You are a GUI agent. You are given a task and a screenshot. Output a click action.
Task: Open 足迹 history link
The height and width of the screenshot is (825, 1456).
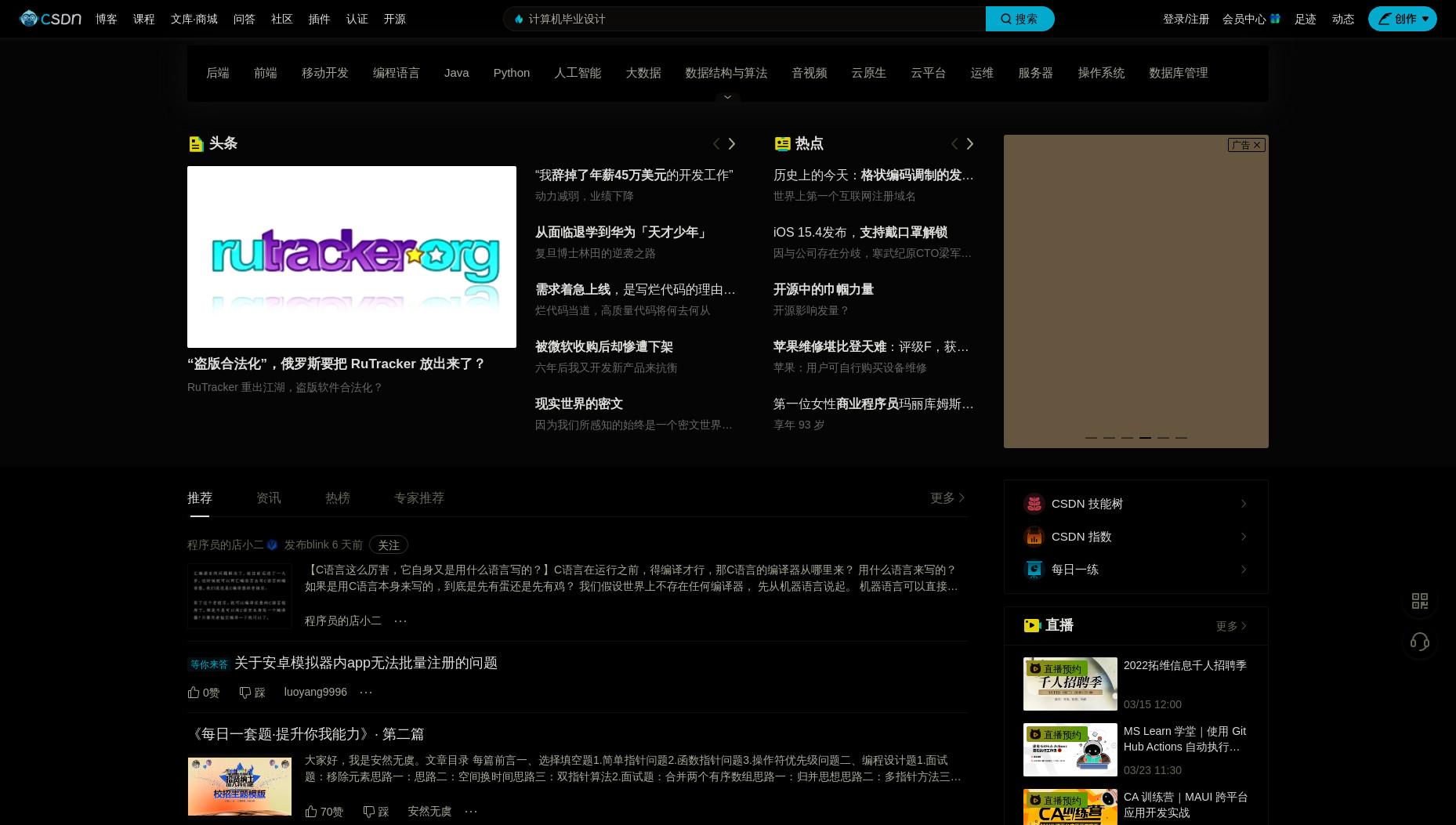click(1306, 19)
